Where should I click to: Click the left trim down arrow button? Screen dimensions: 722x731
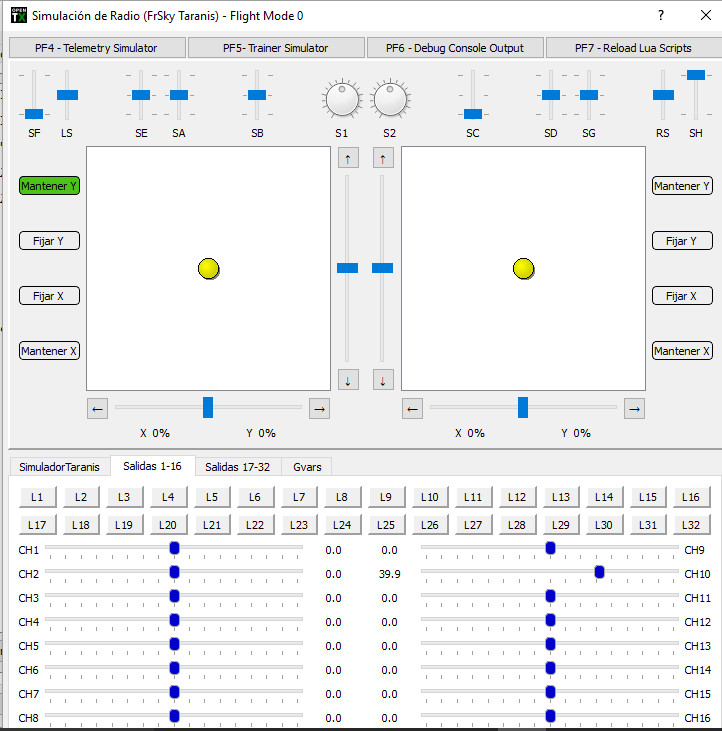tap(348, 380)
